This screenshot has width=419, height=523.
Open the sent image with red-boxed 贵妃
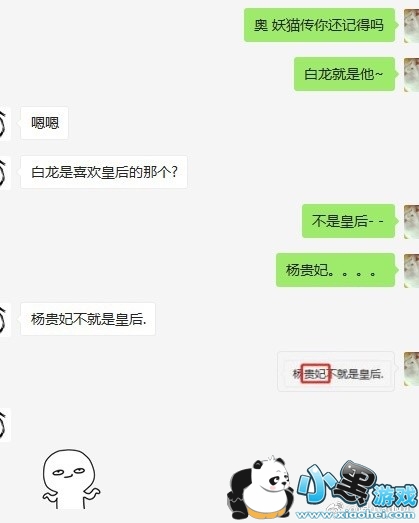[336, 371]
